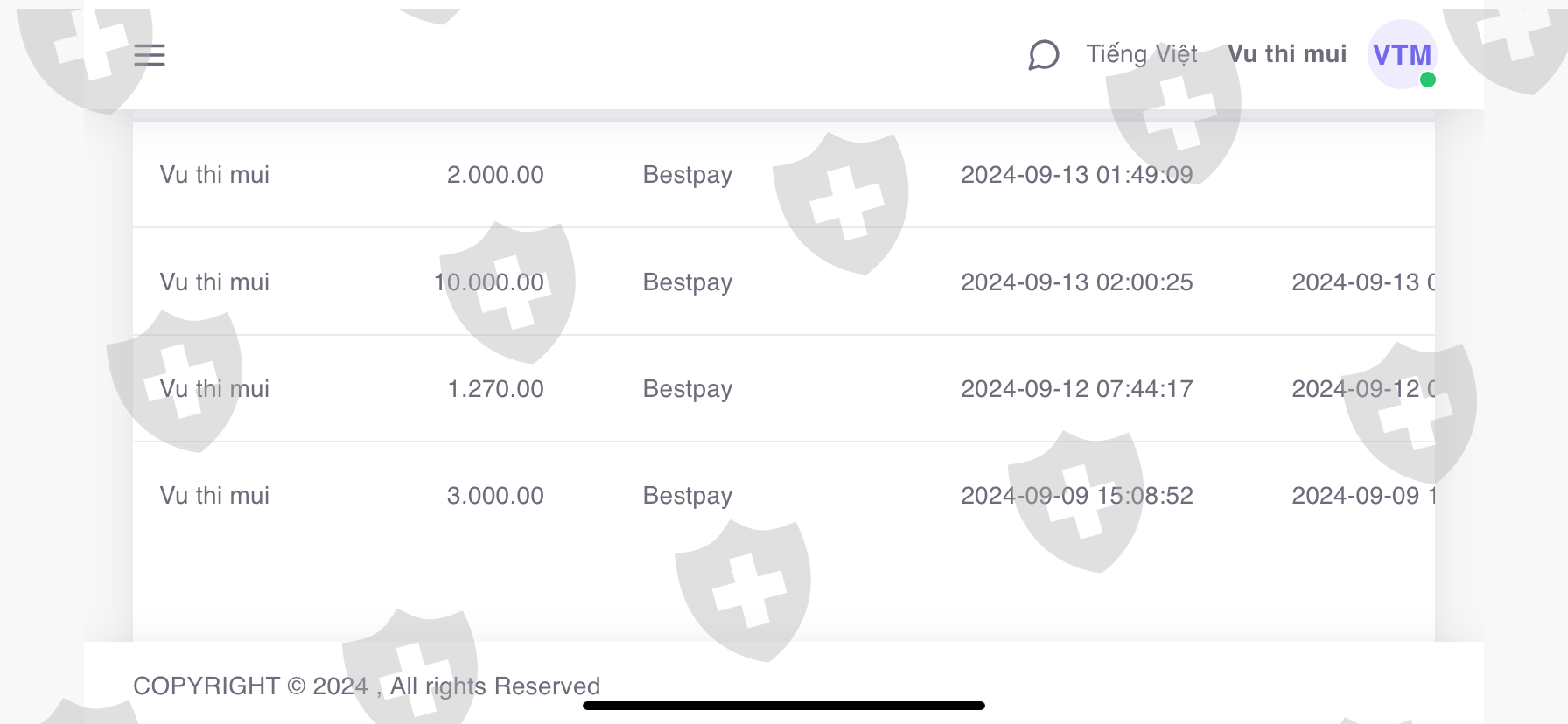This screenshot has height=724, width=1568.
Task: Open the hamburger menu
Action: pos(150,55)
